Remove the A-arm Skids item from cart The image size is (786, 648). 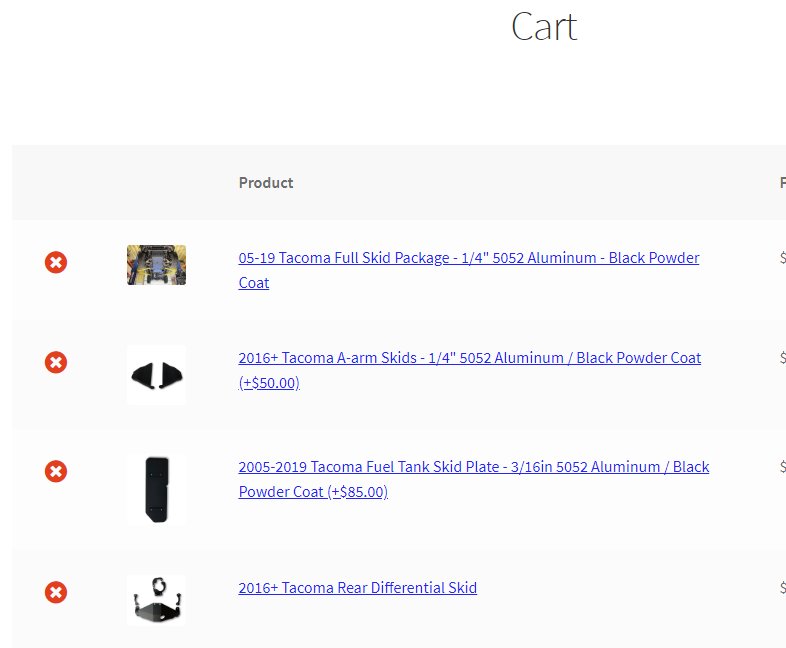(x=56, y=362)
